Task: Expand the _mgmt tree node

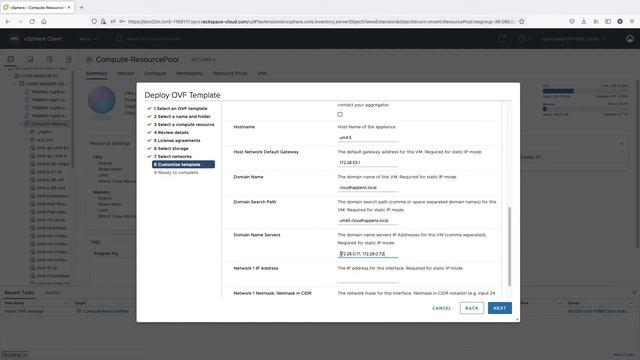Action: [26, 132]
